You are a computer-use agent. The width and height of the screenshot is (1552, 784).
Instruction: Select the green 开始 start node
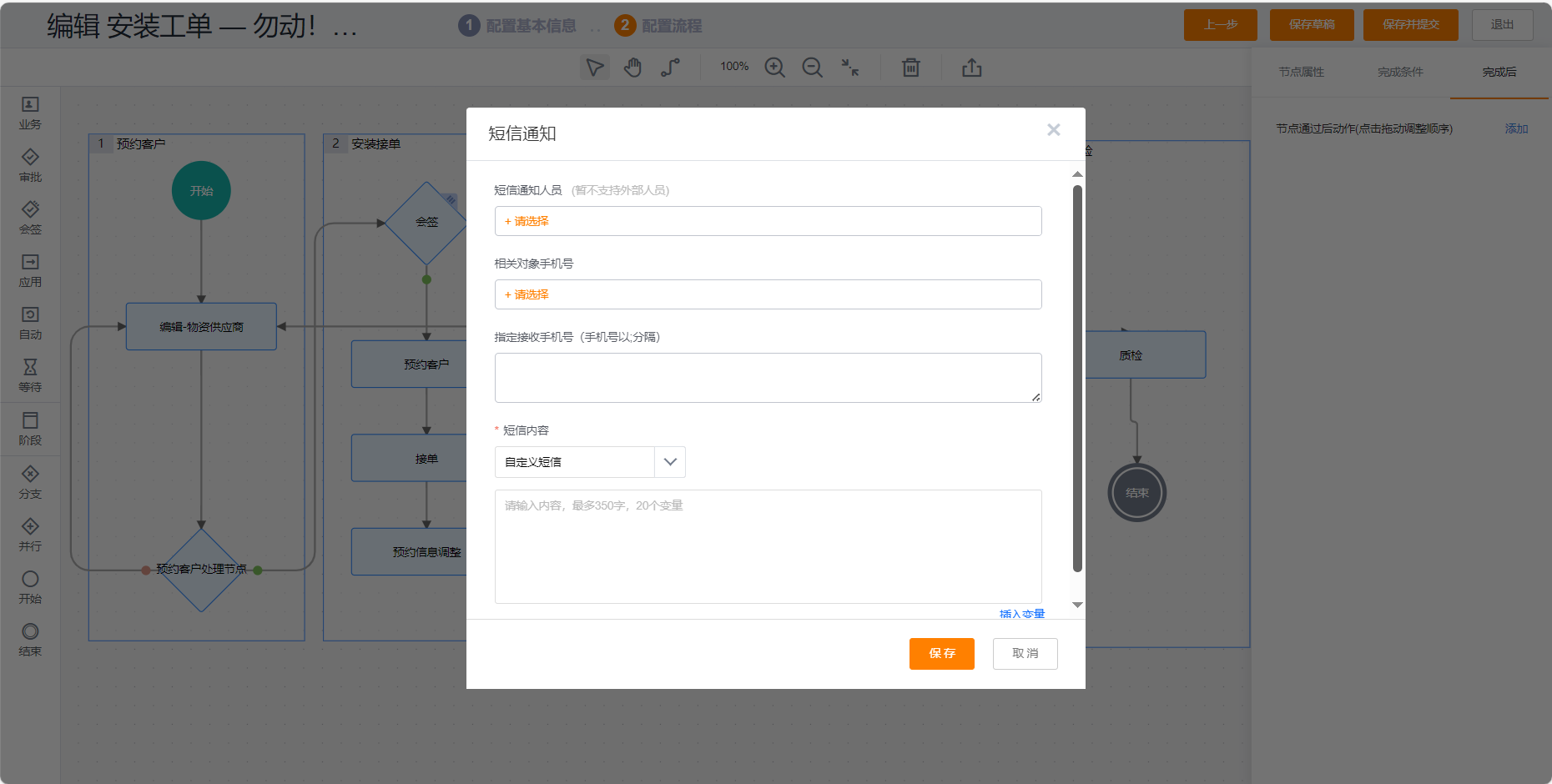coord(201,191)
